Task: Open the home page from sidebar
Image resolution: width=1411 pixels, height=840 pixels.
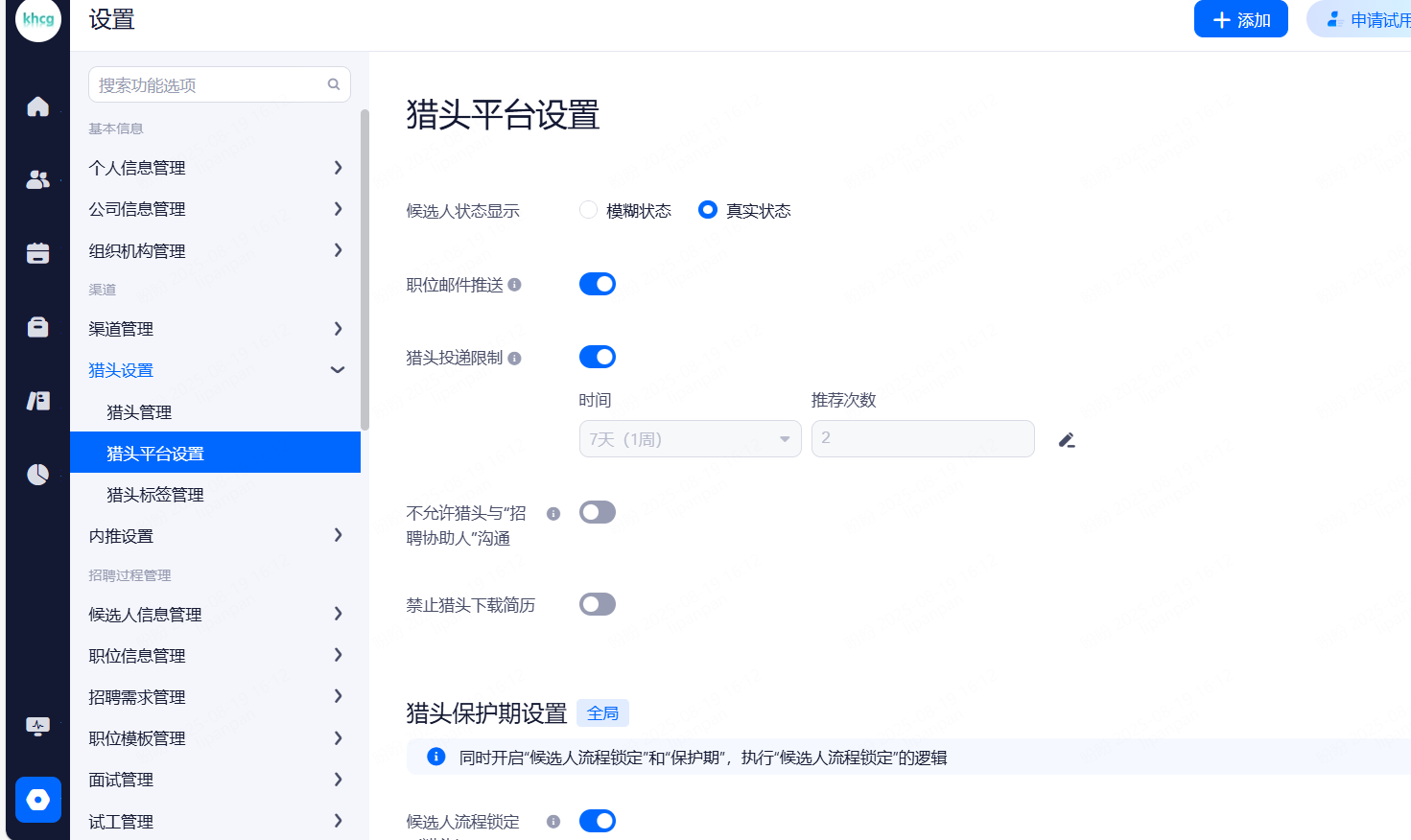Action: pyautogui.click(x=37, y=106)
